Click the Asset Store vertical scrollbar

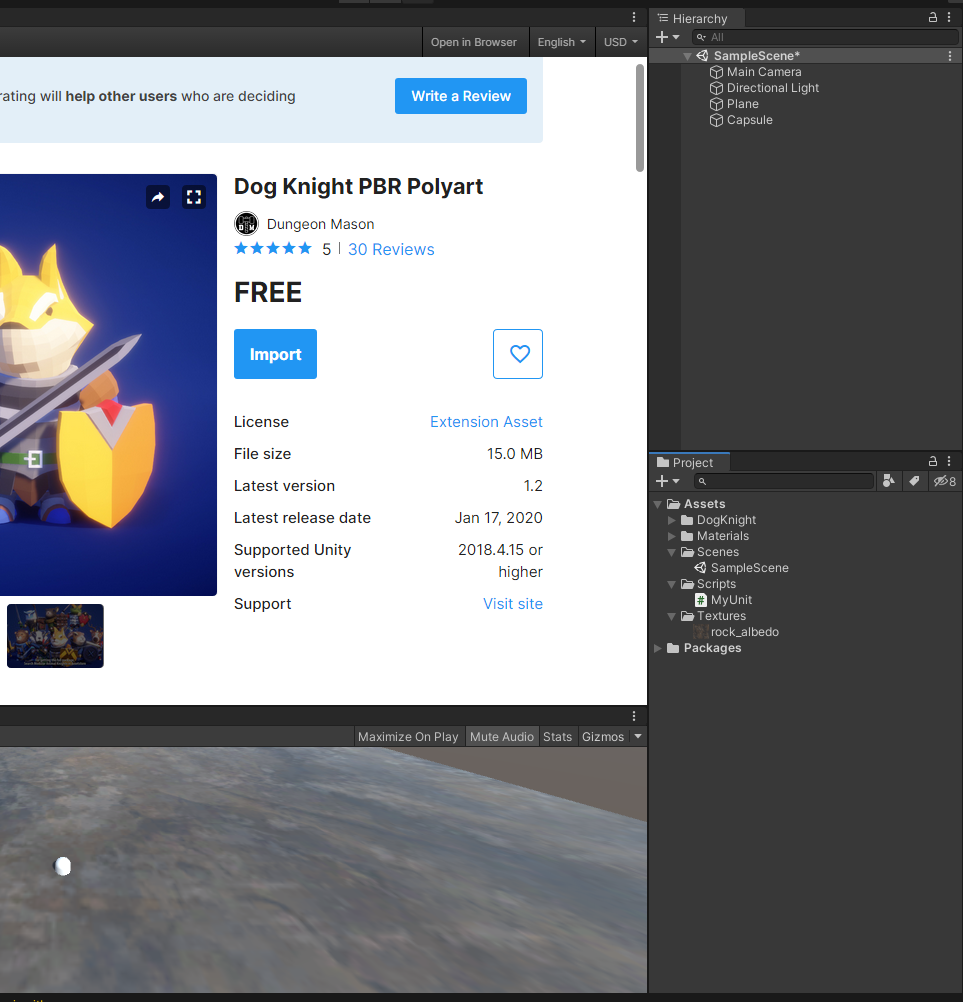point(640,118)
